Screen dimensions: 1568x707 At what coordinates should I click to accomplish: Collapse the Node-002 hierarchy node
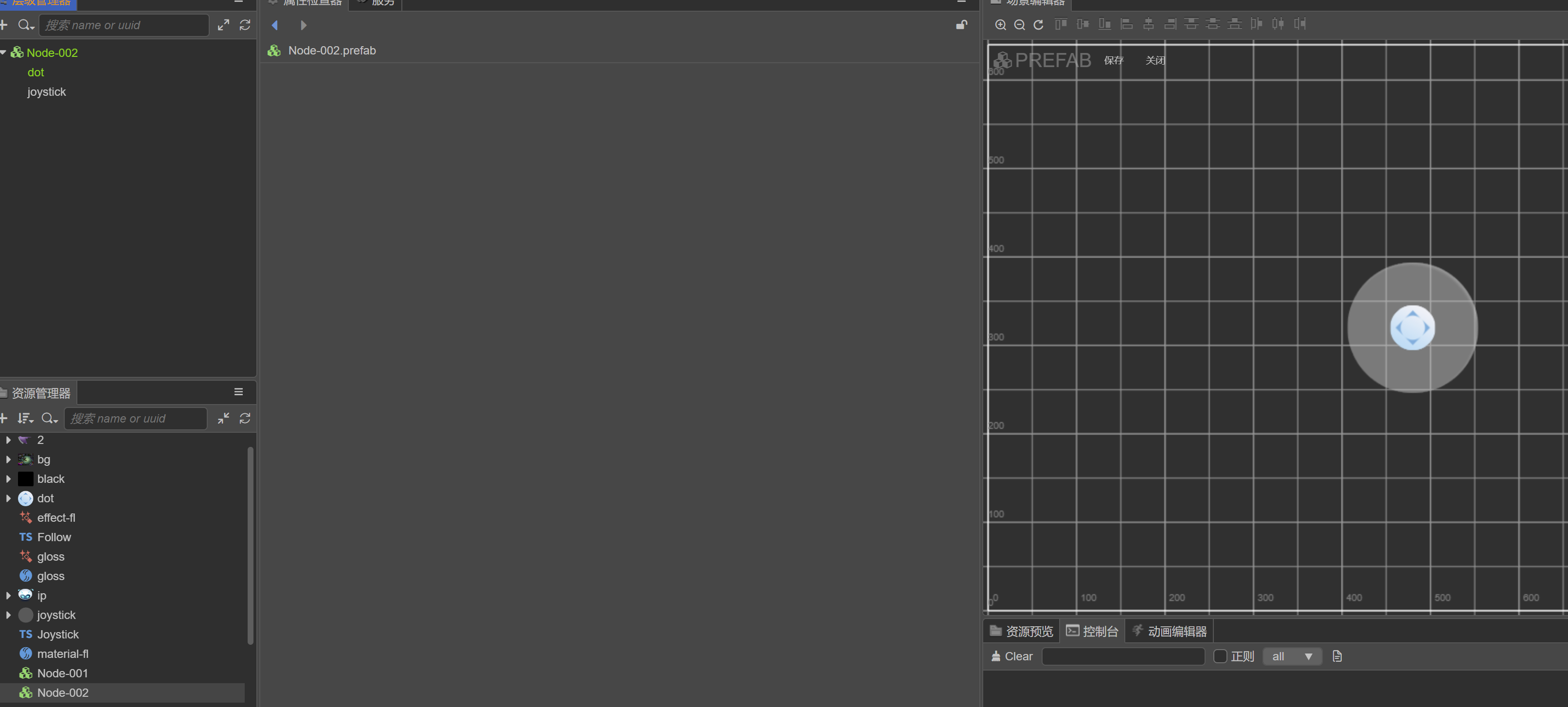coord(4,53)
